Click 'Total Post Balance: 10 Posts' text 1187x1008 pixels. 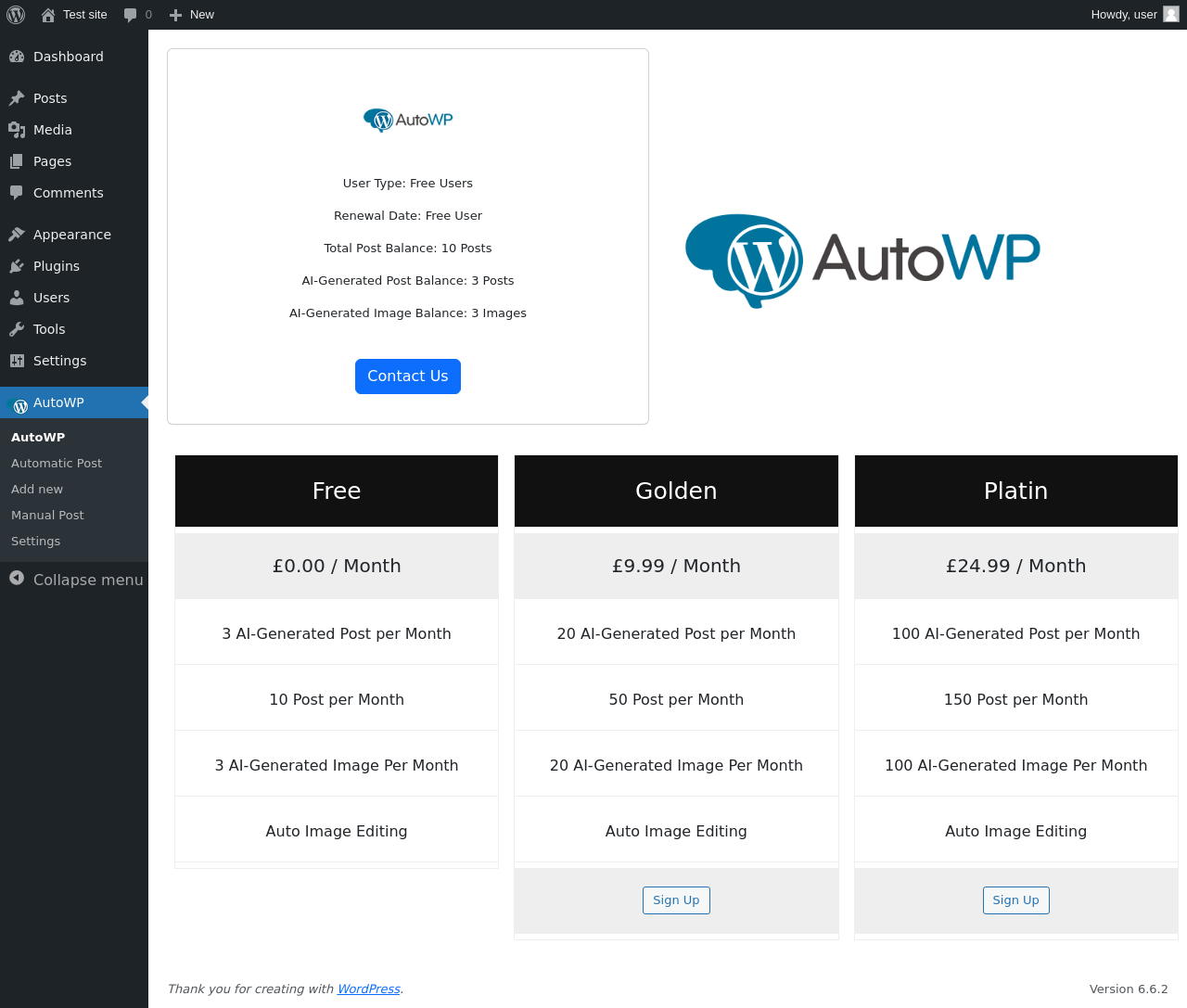pyautogui.click(x=408, y=249)
